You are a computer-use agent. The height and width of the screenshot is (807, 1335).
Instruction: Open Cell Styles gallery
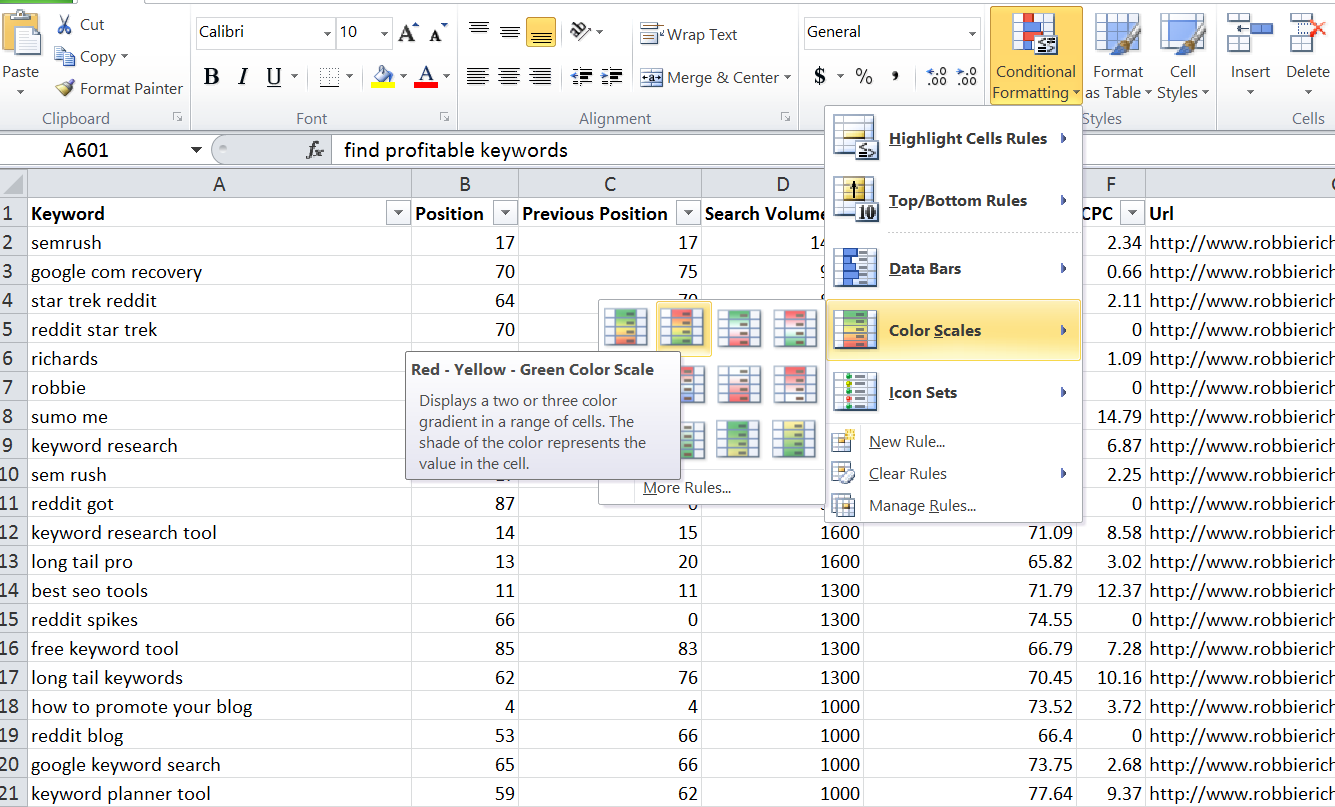coord(1183,55)
